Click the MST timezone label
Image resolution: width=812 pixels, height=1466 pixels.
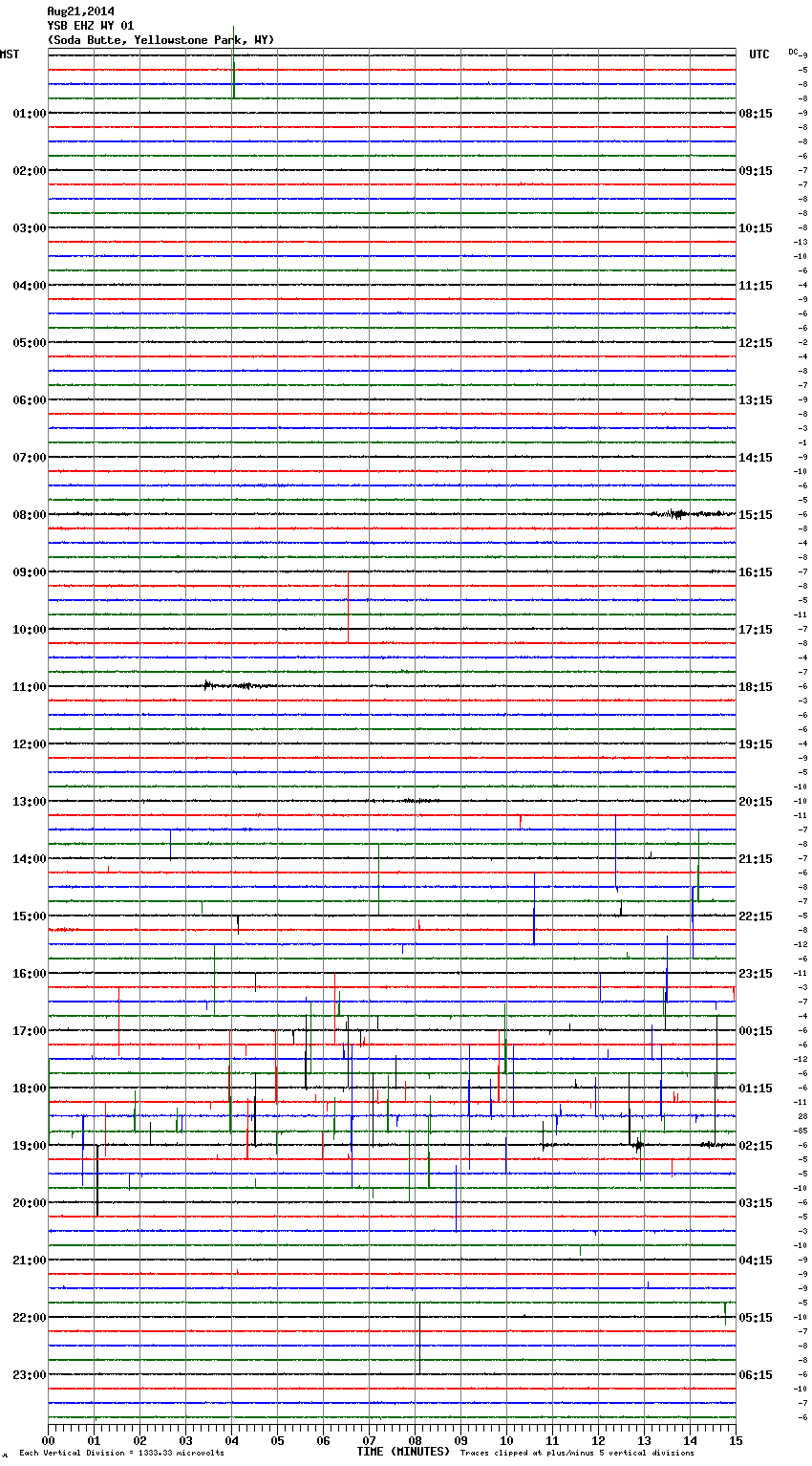[10, 54]
